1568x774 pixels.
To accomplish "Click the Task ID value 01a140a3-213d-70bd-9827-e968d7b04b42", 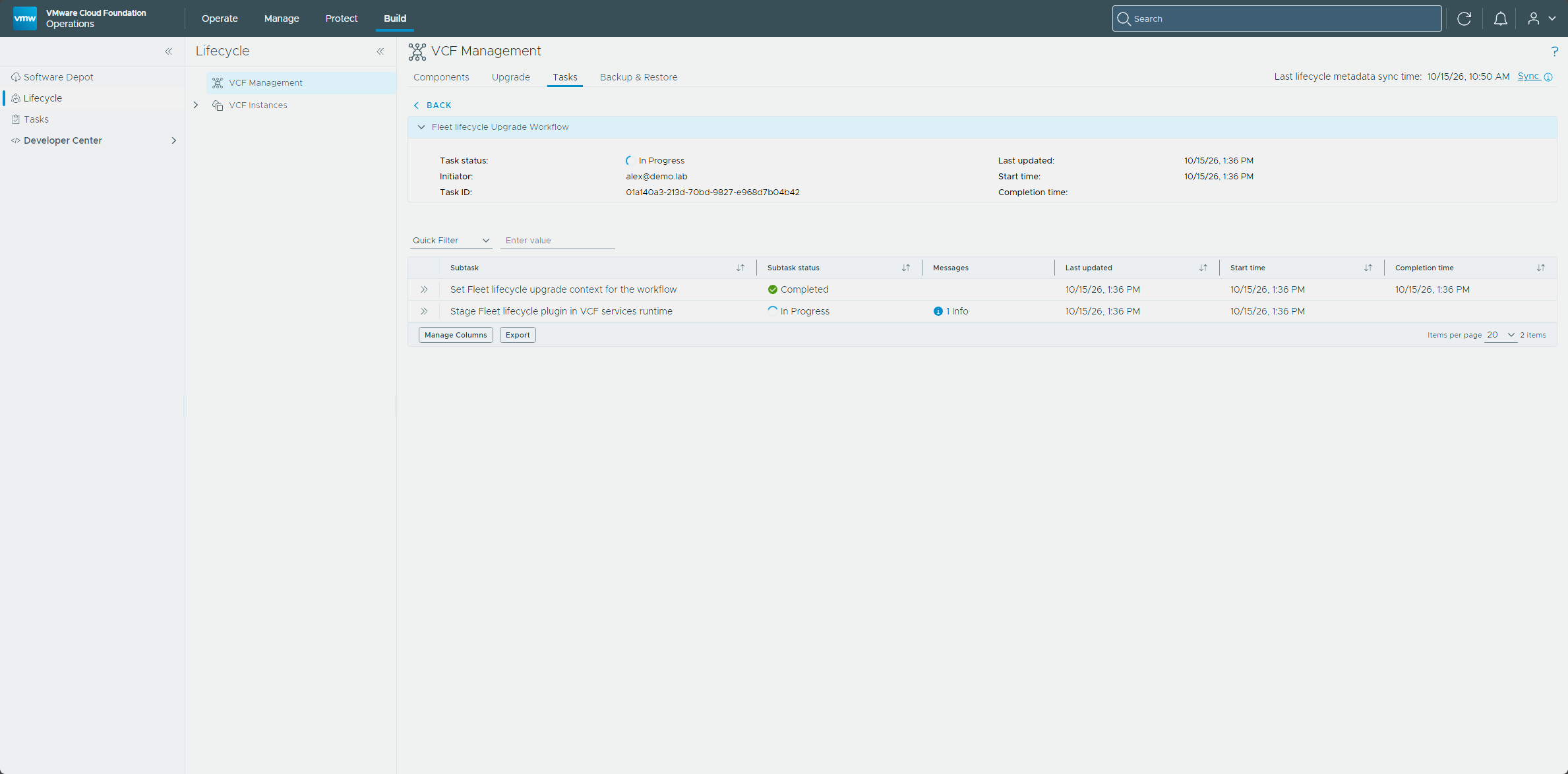I will (x=713, y=193).
